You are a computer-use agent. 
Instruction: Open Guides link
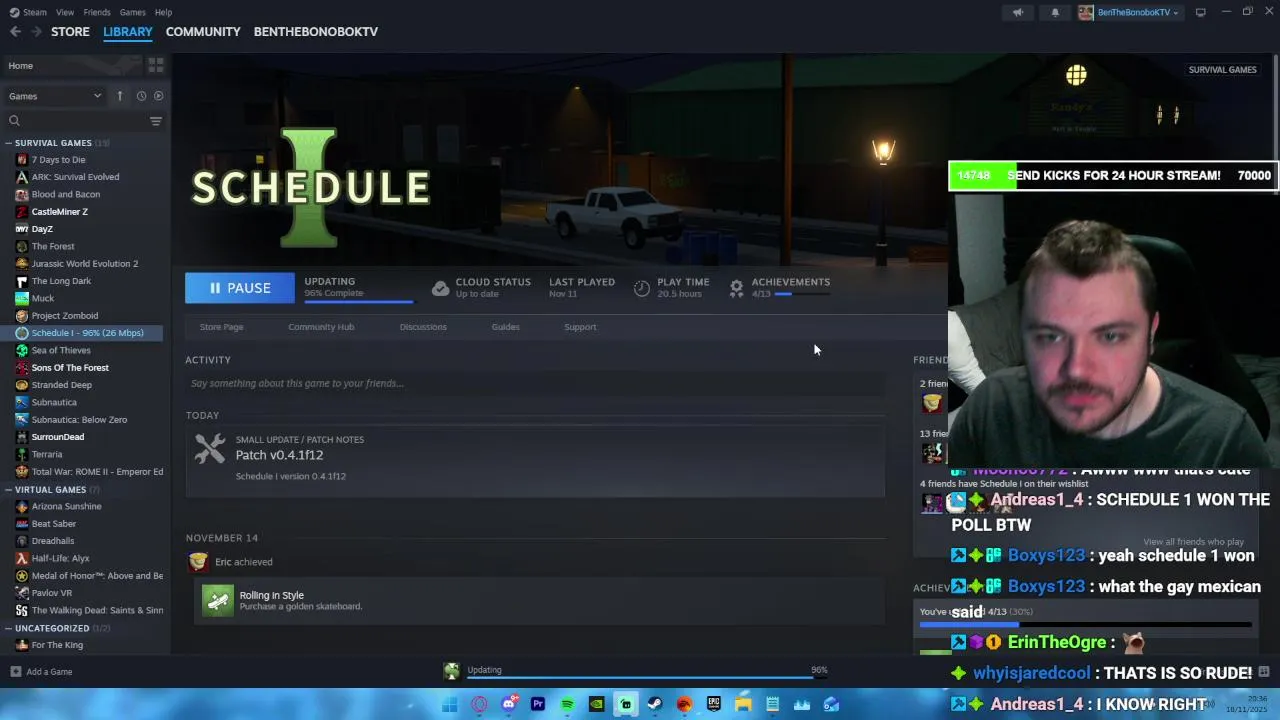[505, 327]
